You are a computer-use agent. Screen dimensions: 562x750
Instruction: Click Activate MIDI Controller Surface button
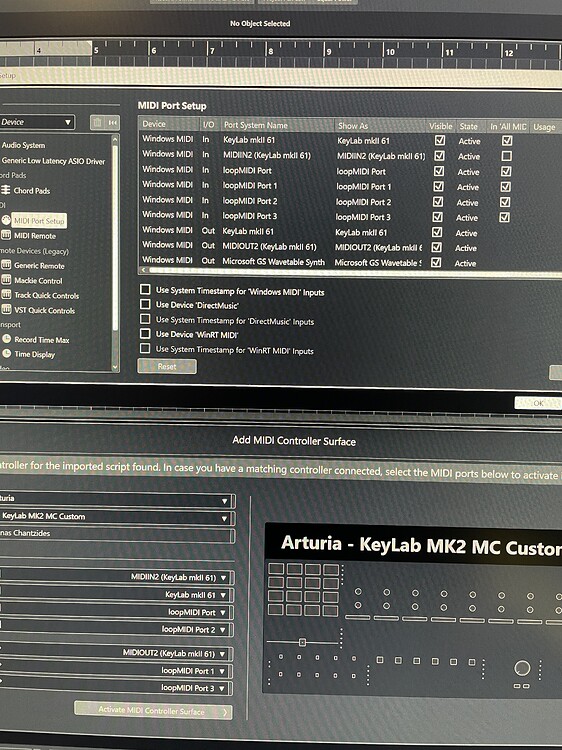[153, 711]
